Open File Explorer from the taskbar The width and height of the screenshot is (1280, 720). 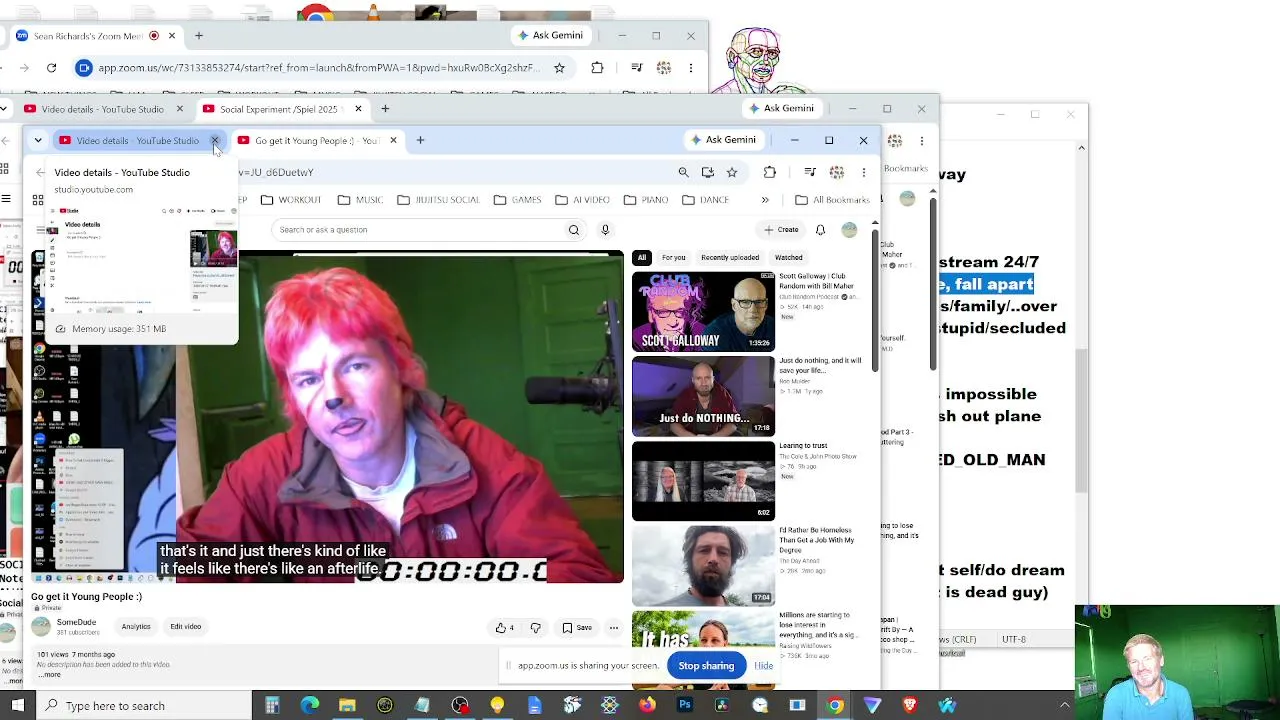point(347,706)
